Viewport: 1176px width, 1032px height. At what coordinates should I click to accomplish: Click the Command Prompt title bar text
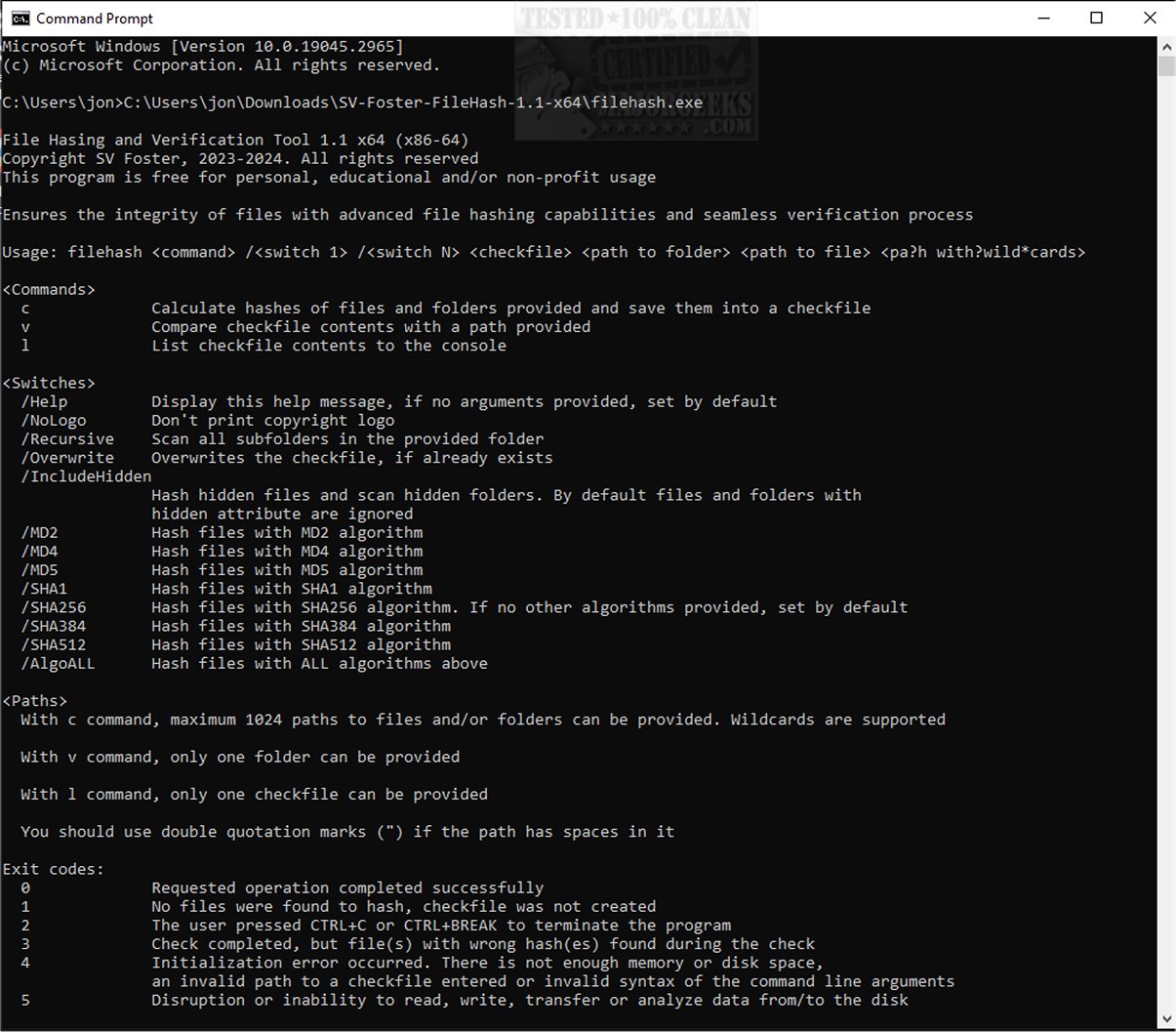tap(95, 19)
